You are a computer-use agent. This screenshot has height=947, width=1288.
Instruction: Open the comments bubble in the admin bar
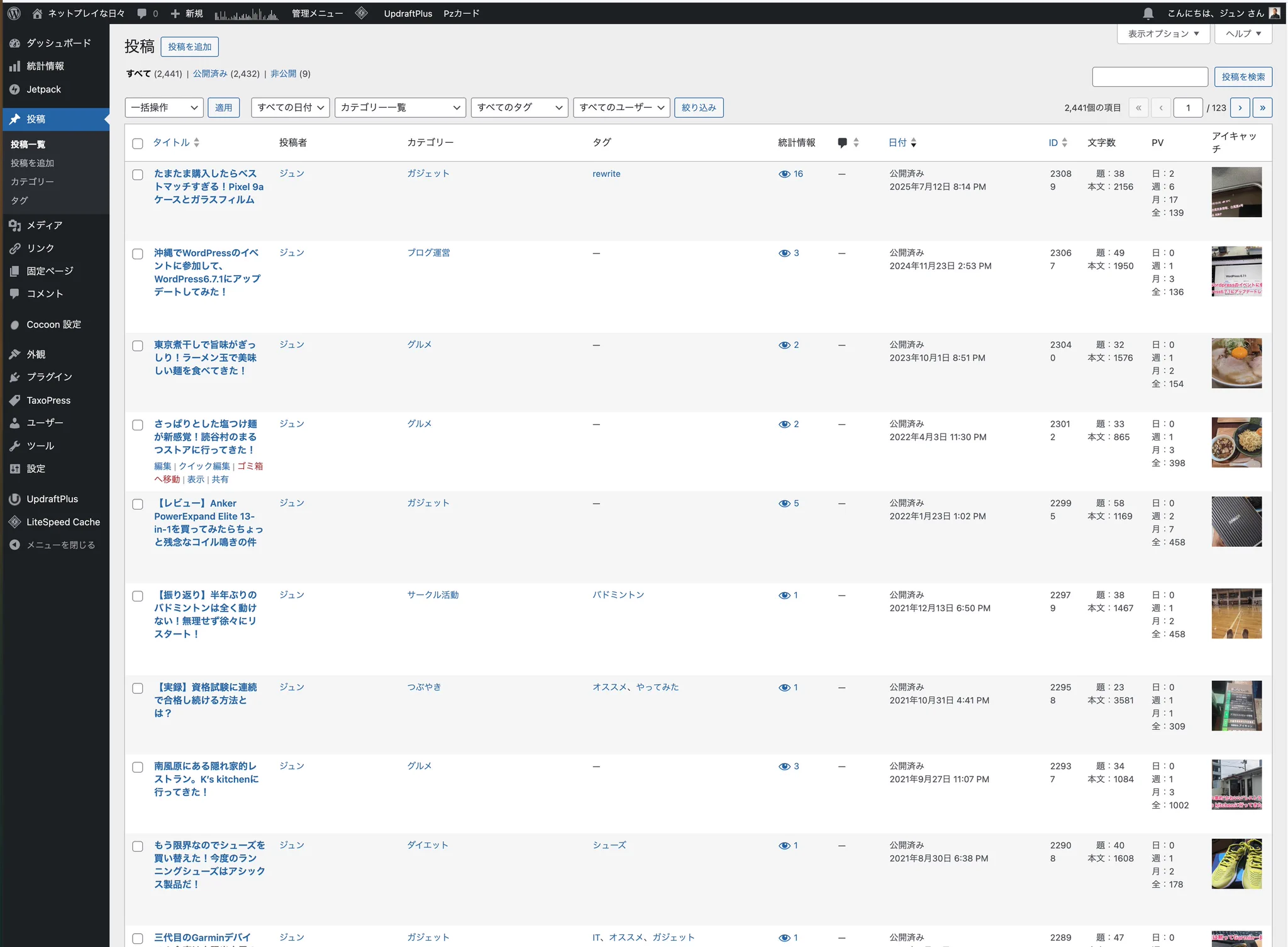[x=142, y=13]
